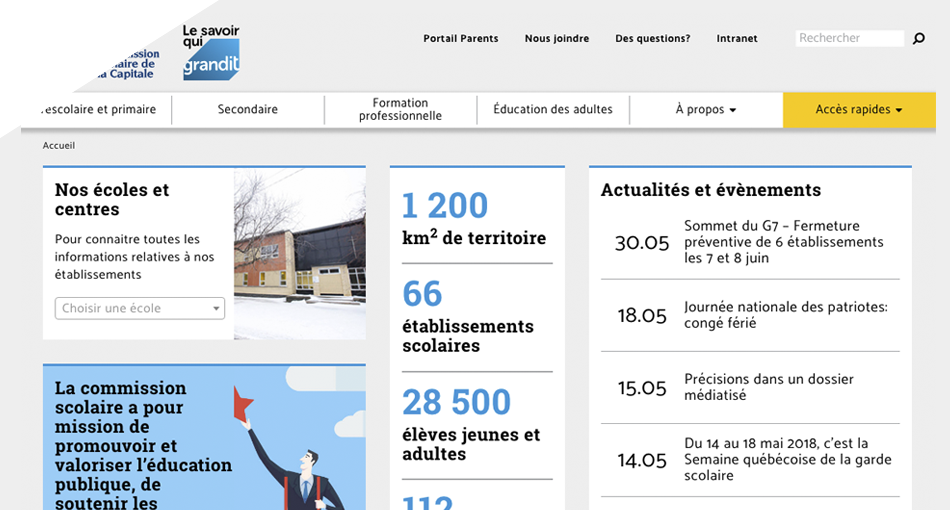Click the Actualités et évènements heading
Screen dimensions: 950x510
pos(711,190)
